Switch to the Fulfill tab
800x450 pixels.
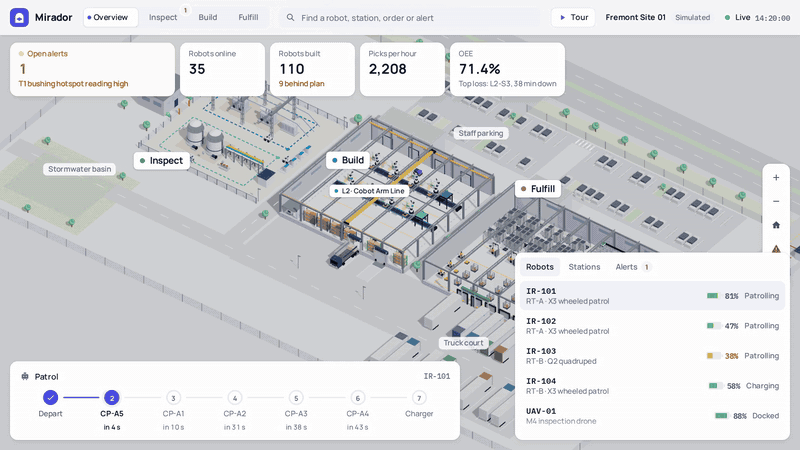pos(248,17)
